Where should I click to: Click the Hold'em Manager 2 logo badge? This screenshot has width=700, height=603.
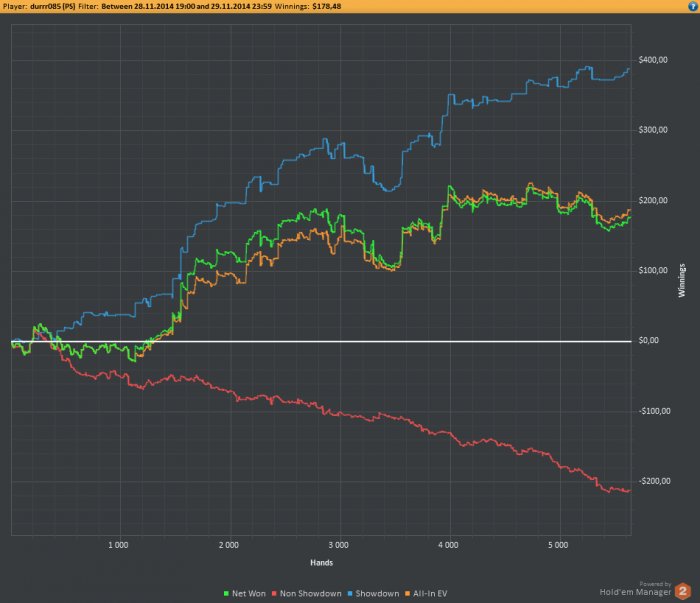click(x=683, y=591)
